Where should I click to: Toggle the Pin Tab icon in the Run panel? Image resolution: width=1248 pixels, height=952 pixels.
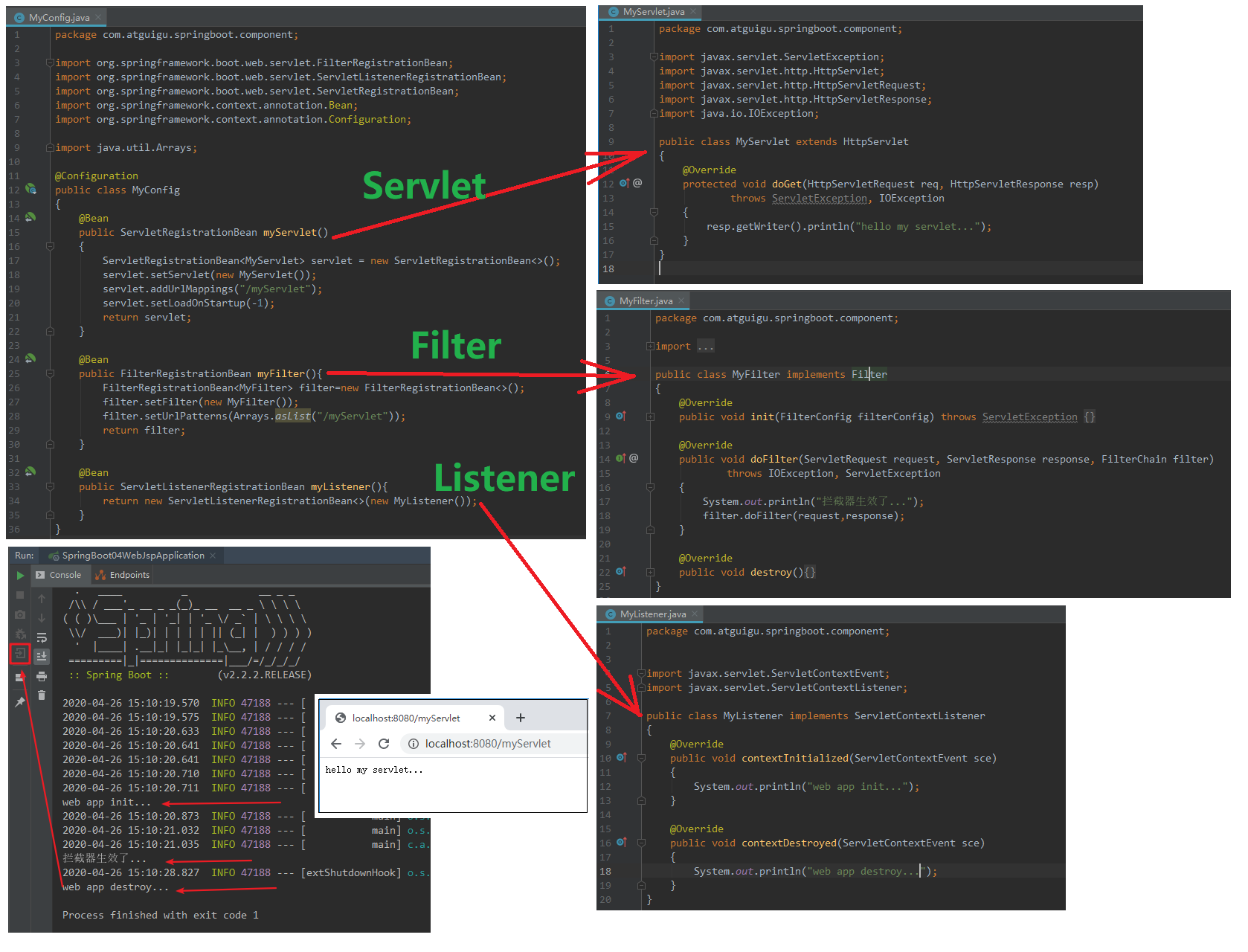[x=20, y=701]
